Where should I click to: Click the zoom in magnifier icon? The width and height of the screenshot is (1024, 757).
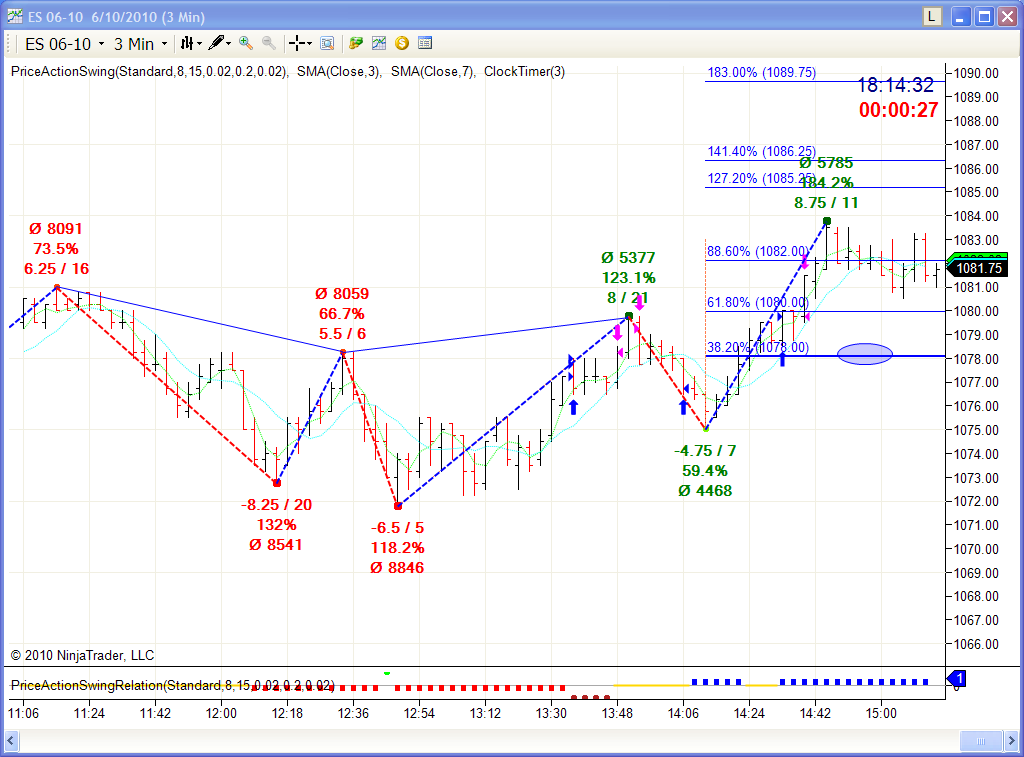point(246,43)
